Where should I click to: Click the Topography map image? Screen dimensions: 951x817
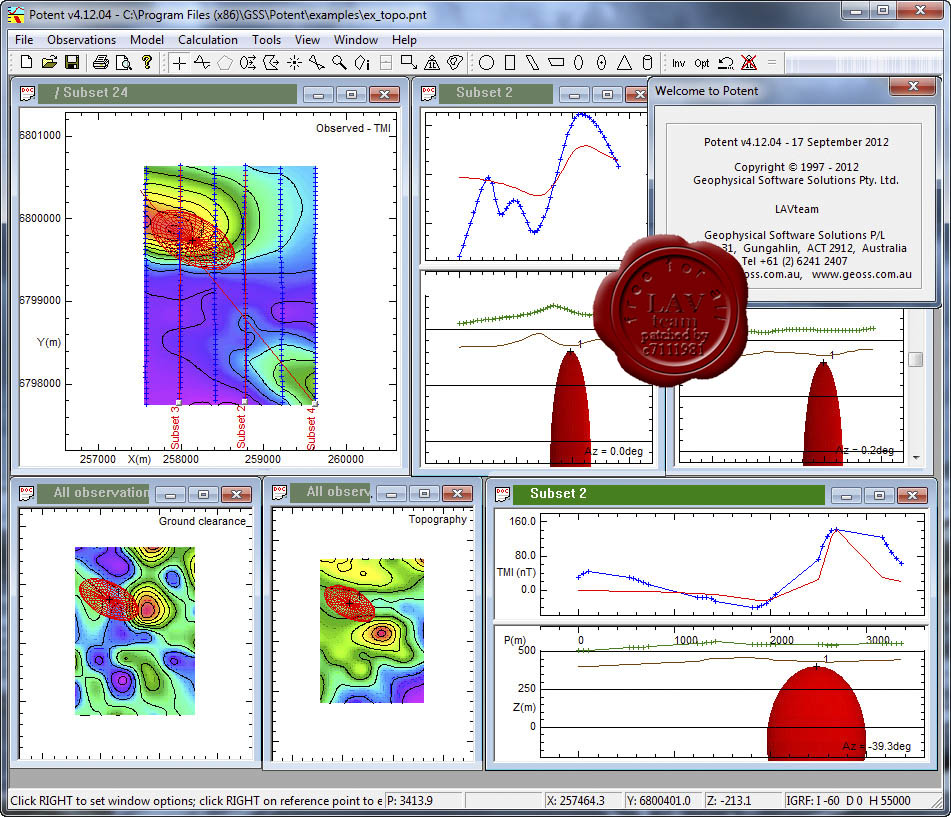pyautogui.click(x=372, y=631)
